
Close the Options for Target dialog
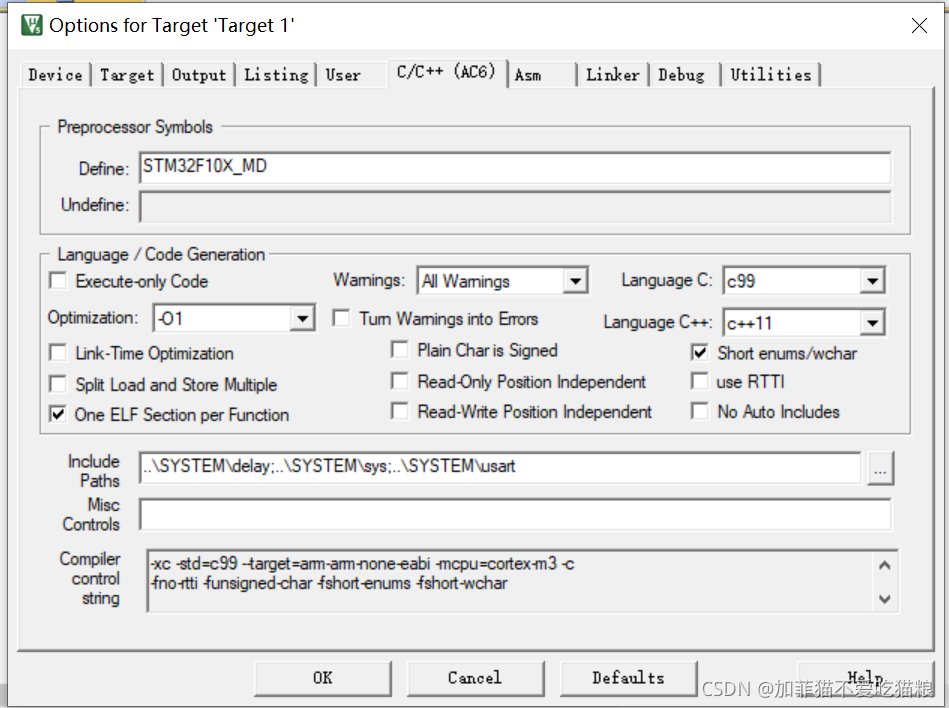(919, 25)
